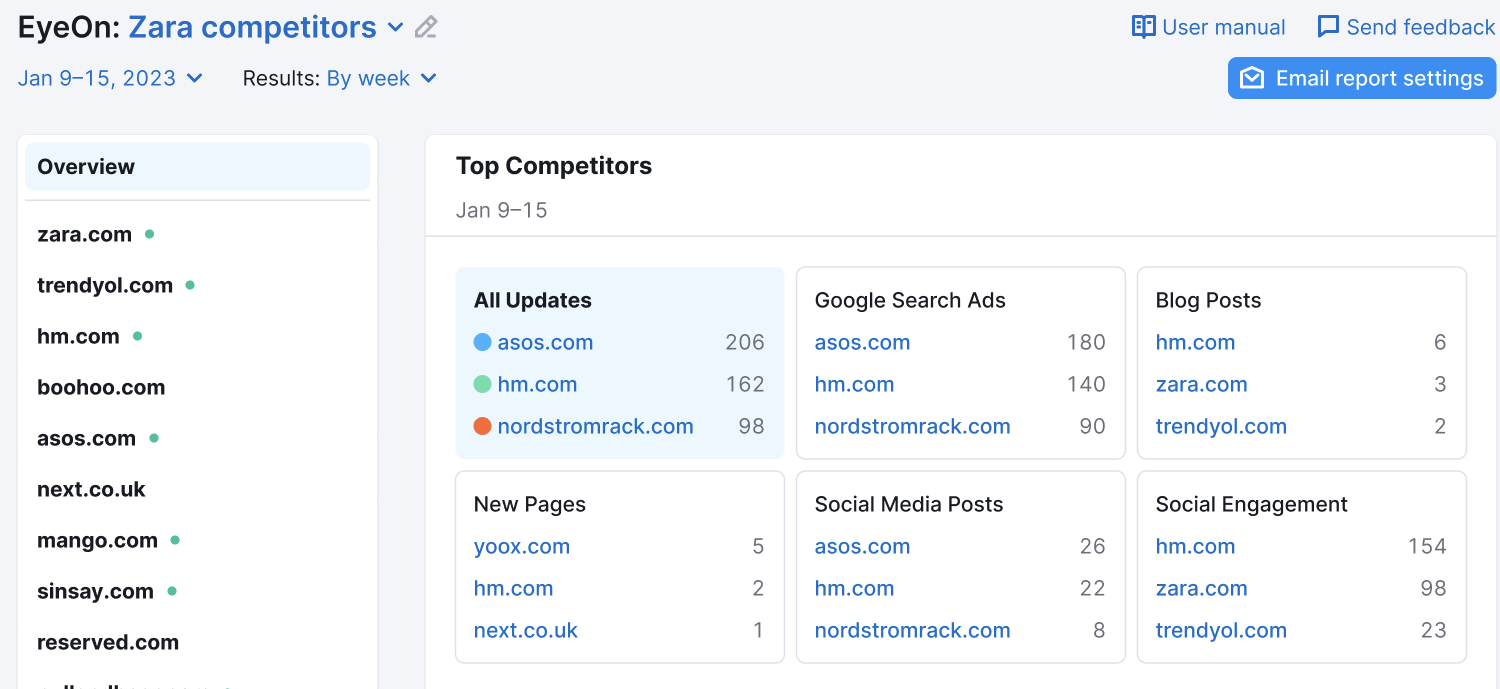
Task: Select hm.com from the sidebar list
Action: tap(78, 336)
